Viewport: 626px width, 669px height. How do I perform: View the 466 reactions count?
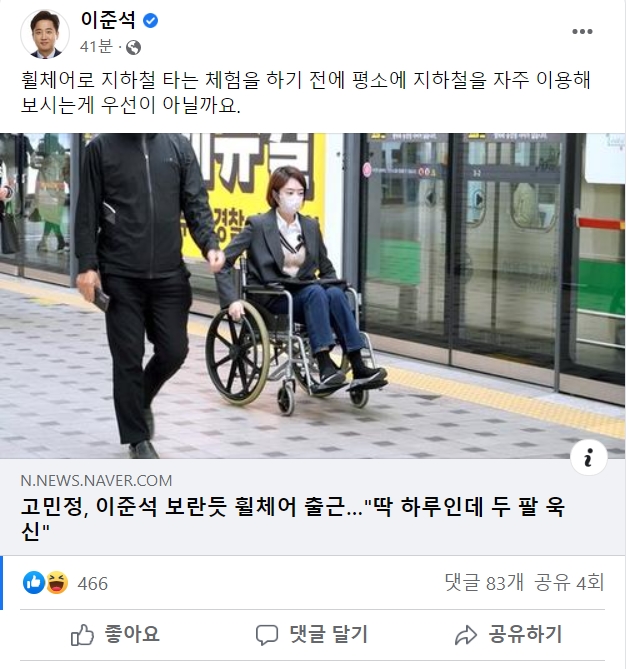[93, 583]
